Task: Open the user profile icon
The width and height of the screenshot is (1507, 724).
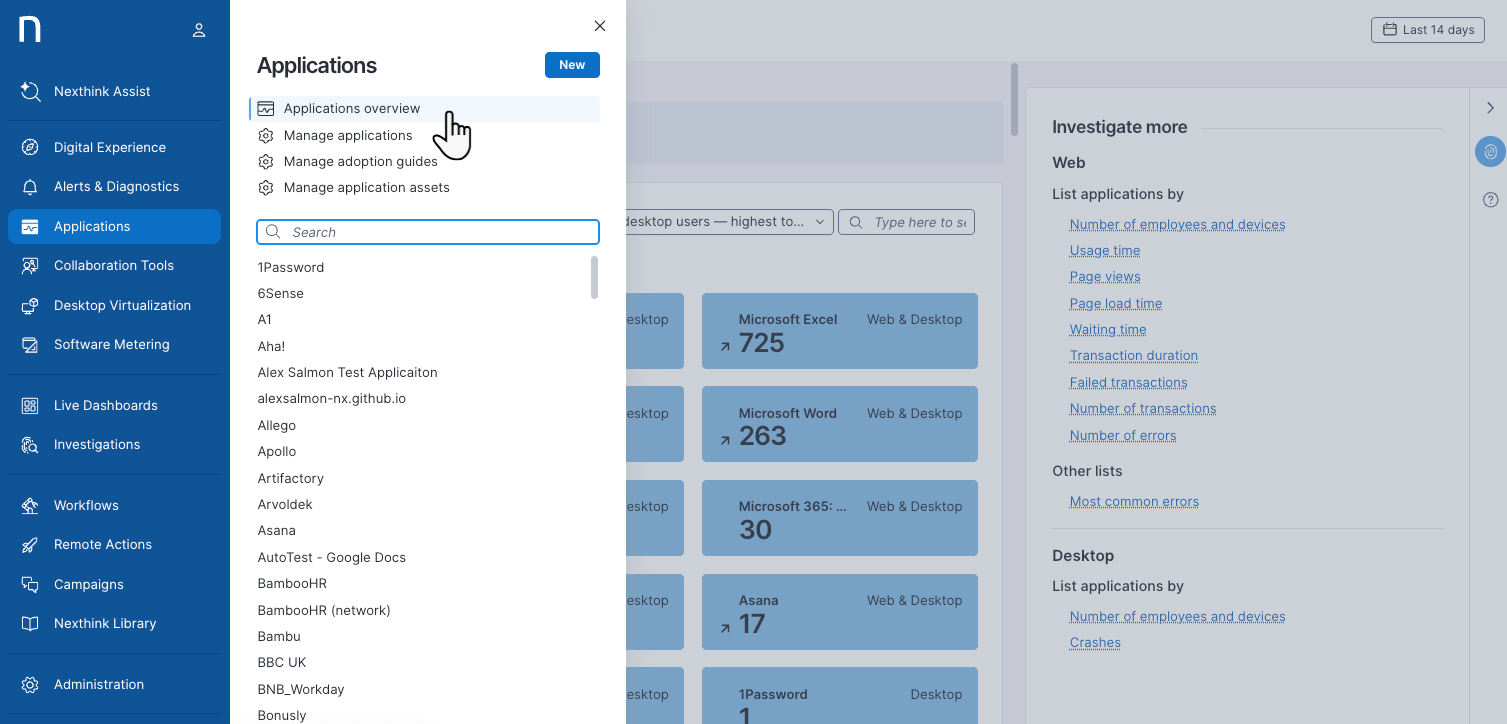Action: click(x=199, y=31)
